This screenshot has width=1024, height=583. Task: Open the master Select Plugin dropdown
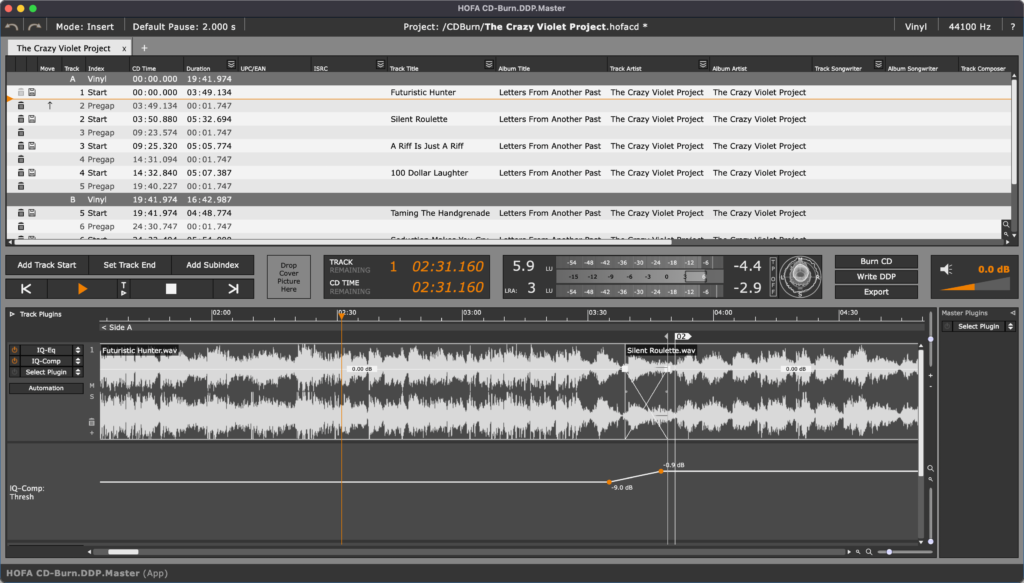pyautogui.click(x=979, y=326)
